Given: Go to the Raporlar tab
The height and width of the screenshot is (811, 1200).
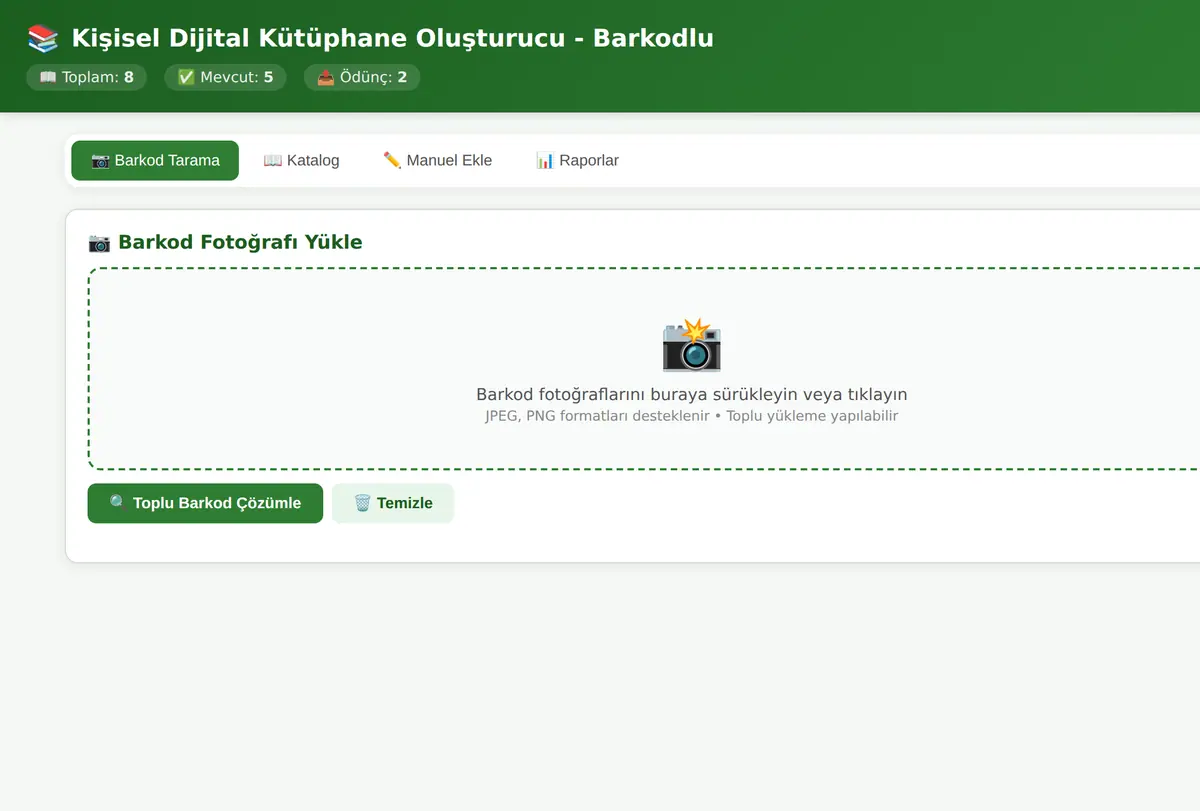Looking at the screenshot, I should point(577,161).
